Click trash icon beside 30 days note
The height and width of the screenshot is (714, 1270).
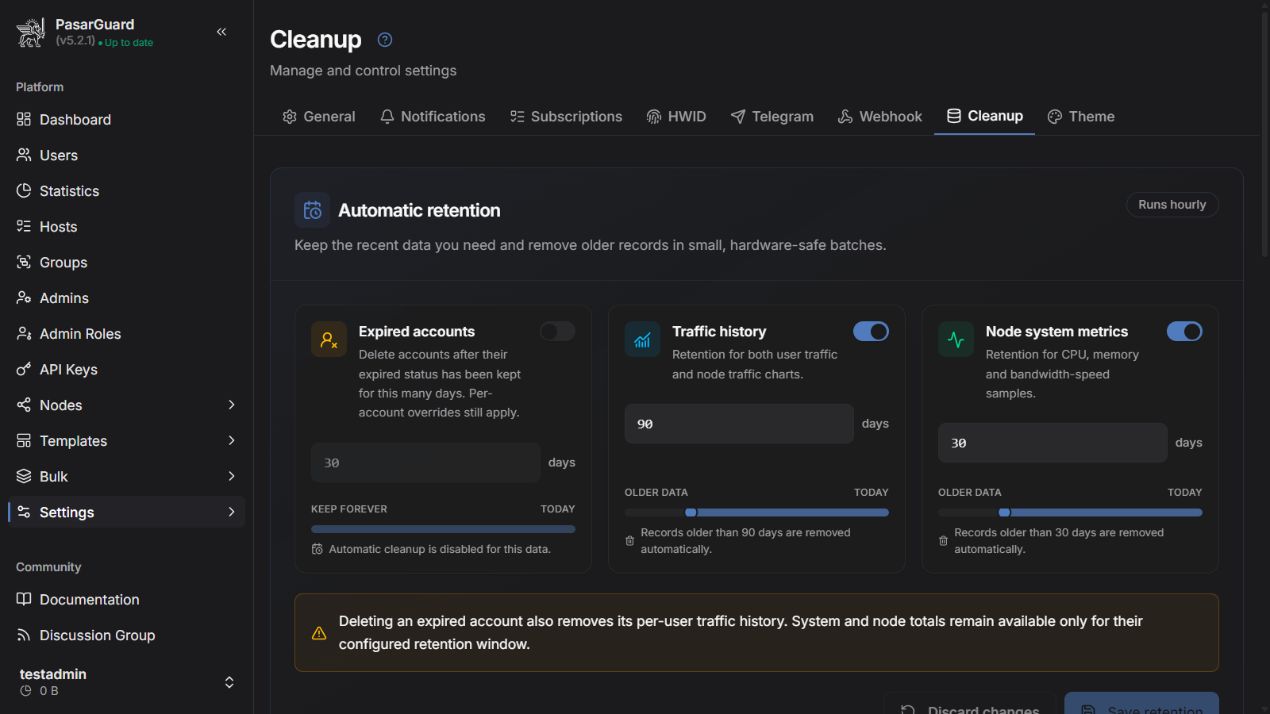(x=943, y=541)
